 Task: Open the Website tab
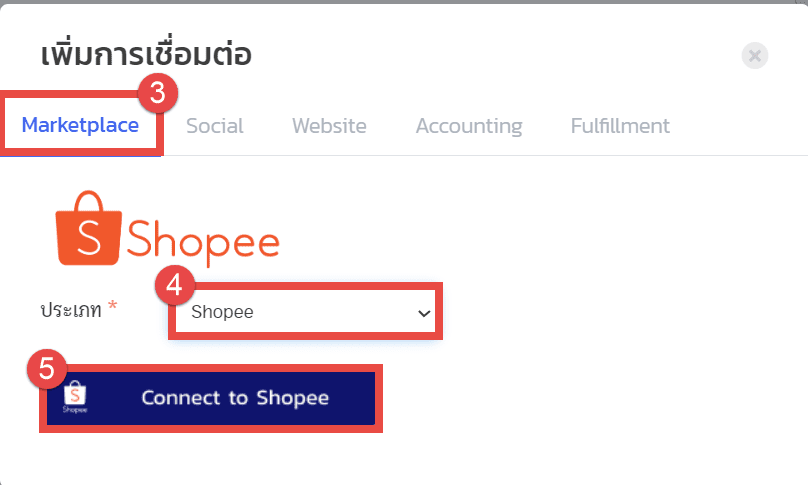[x=329, y=126]
